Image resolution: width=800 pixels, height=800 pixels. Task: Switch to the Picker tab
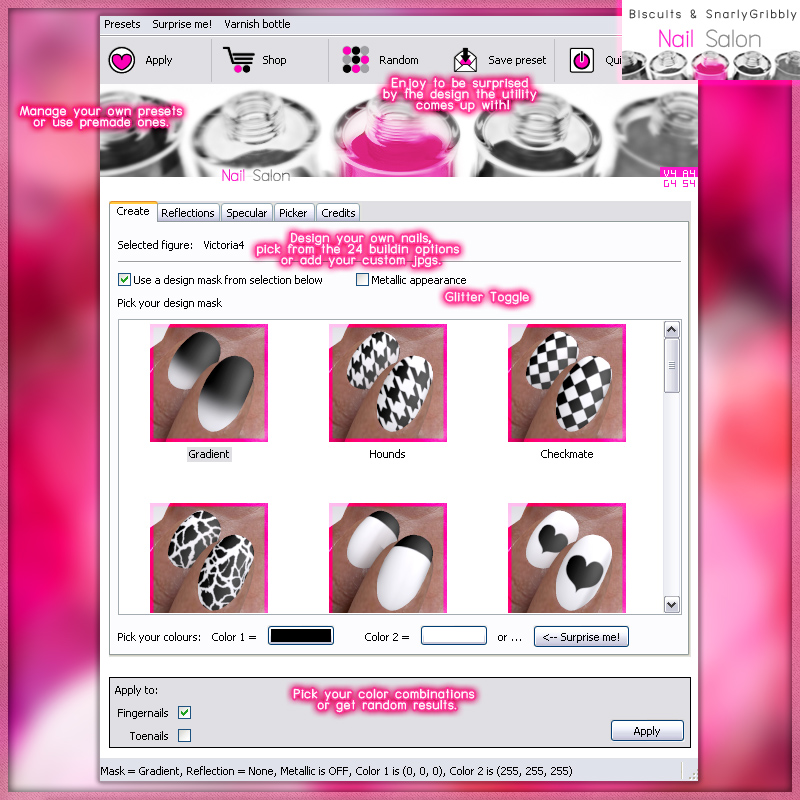point(293,213)
